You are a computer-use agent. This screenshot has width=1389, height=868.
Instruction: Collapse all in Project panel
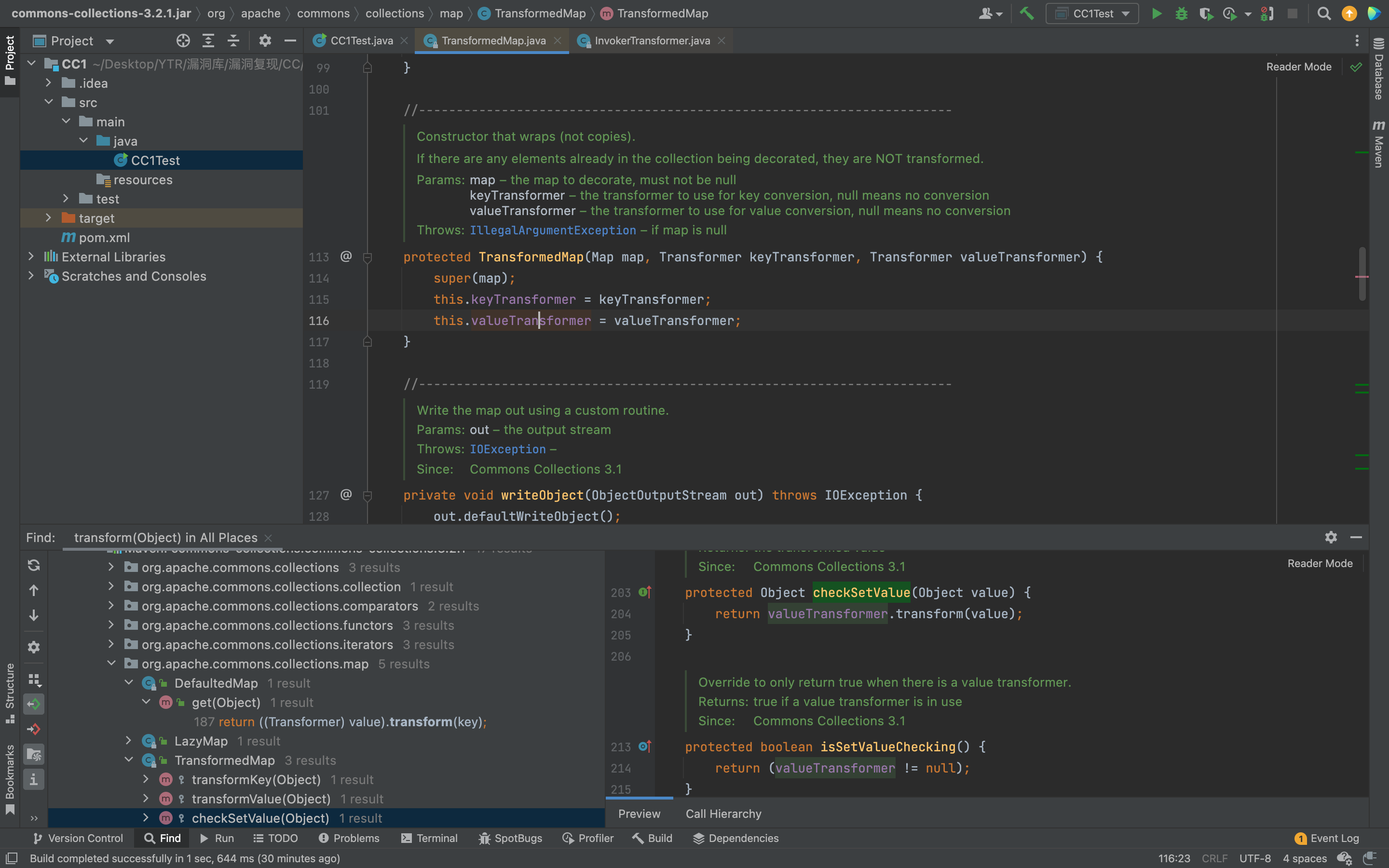233,41
